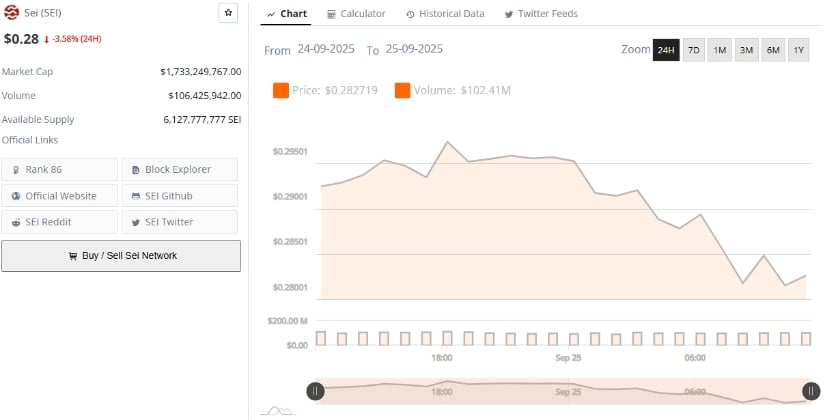Click the From date field 24-09-2025
825x420 pixels.
tap(328, 49)
